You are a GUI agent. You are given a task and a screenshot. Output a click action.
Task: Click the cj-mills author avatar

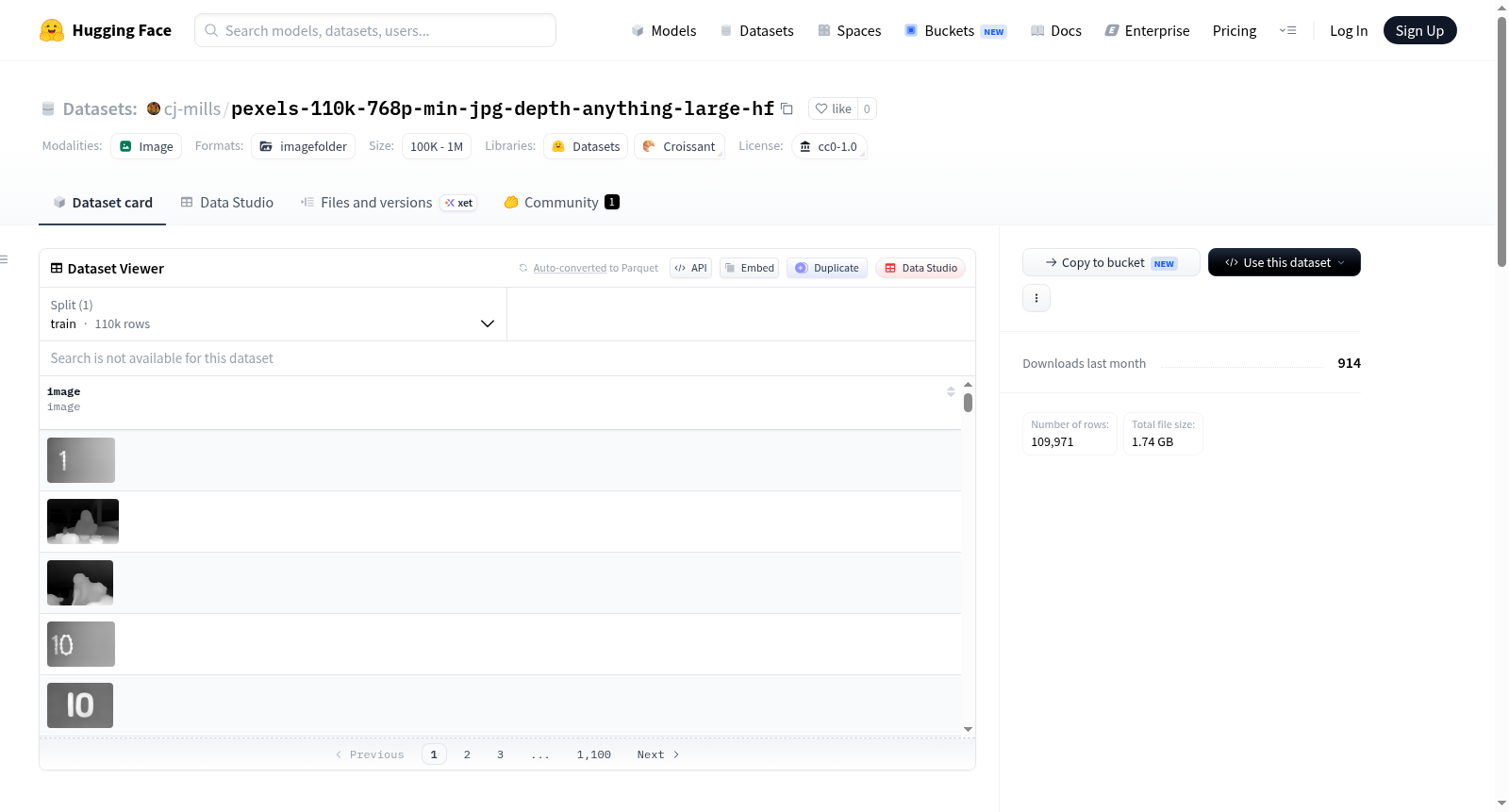[x=154, y=108]
